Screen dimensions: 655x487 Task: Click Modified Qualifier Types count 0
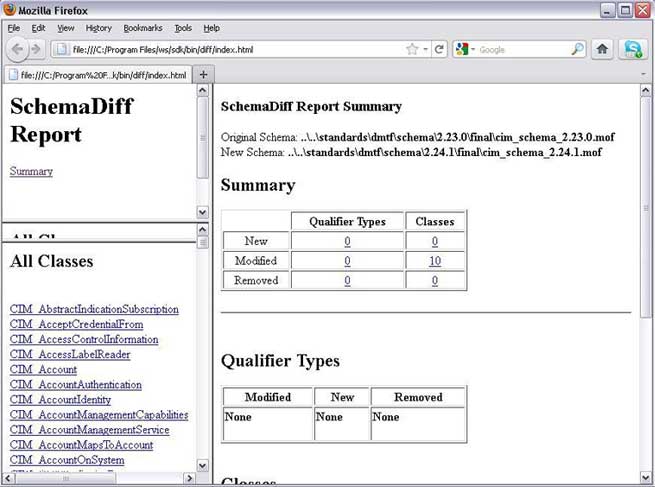point(347,261)
